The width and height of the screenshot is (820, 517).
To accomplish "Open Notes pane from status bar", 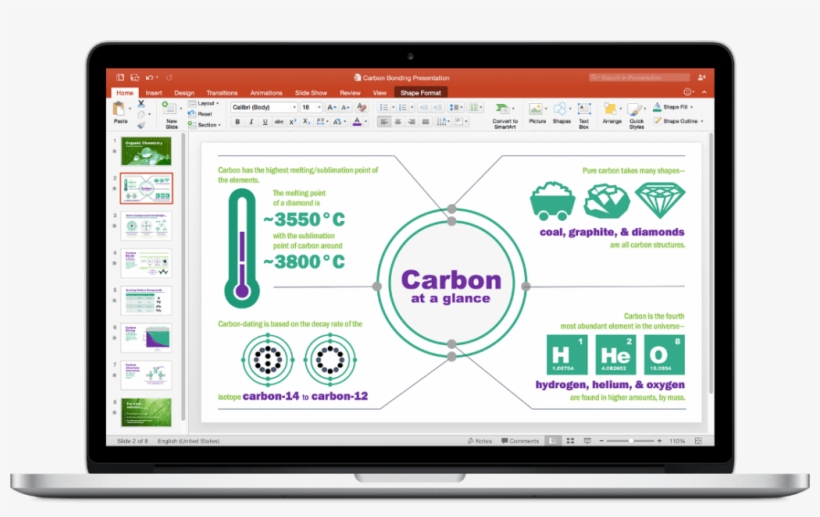I will [x=480, y=441].
